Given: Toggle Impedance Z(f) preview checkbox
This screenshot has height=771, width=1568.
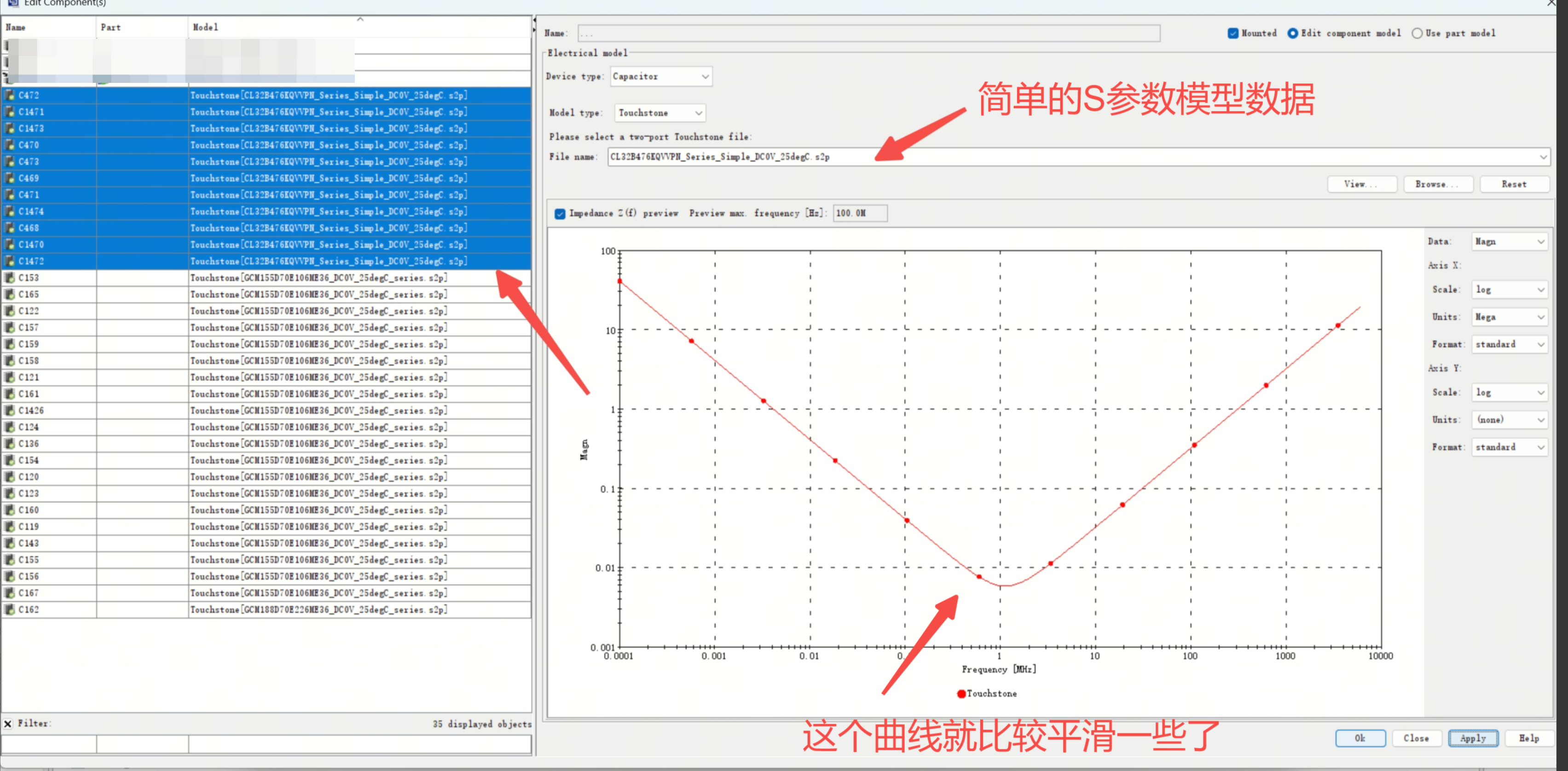Looking at the screenshot, I should [x=559, y=214].
